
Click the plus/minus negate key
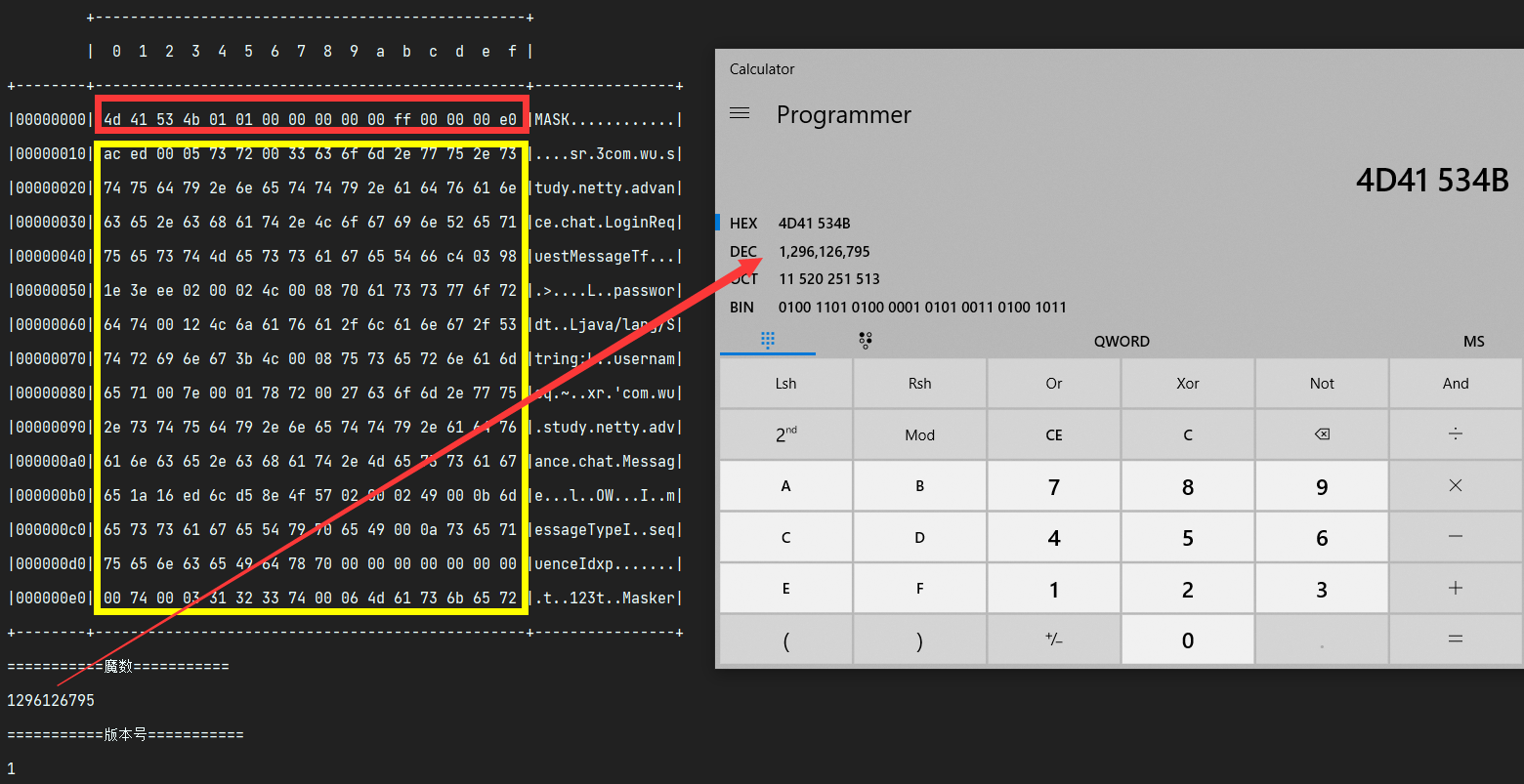pyautogui.click(x=1053, y=640)
